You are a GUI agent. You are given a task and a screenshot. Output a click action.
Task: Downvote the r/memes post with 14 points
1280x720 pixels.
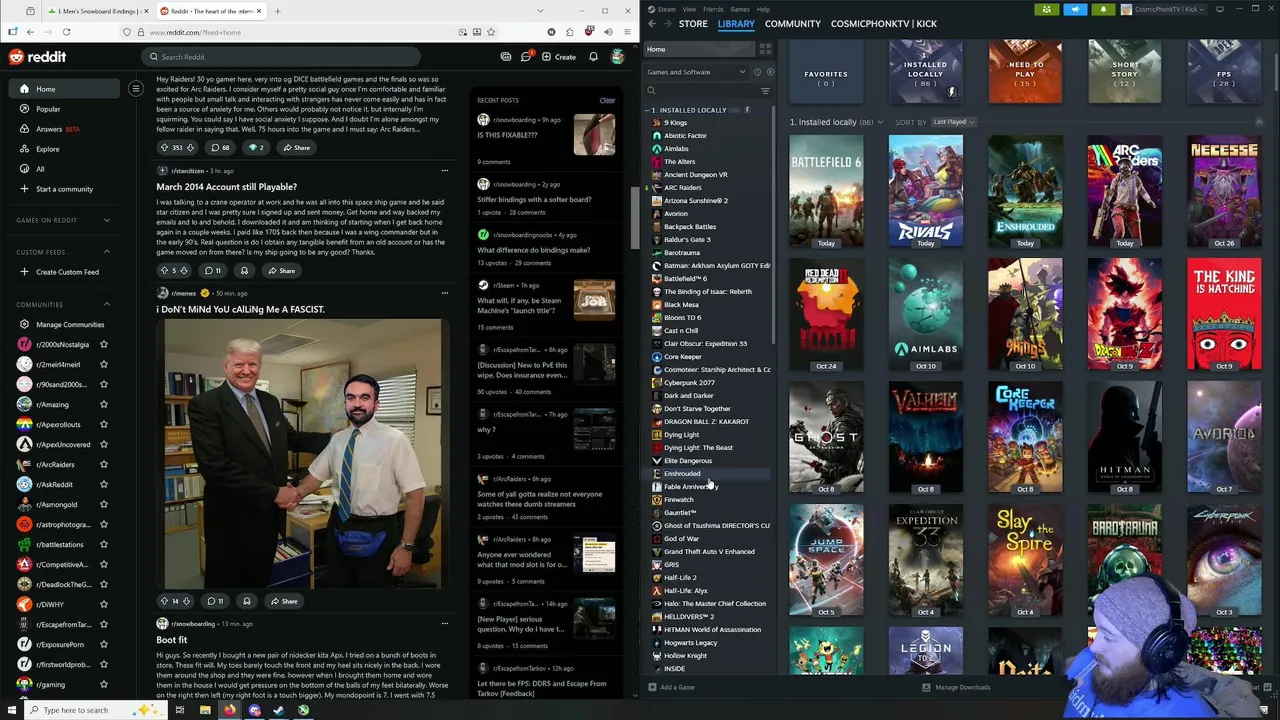coord(187,601)
